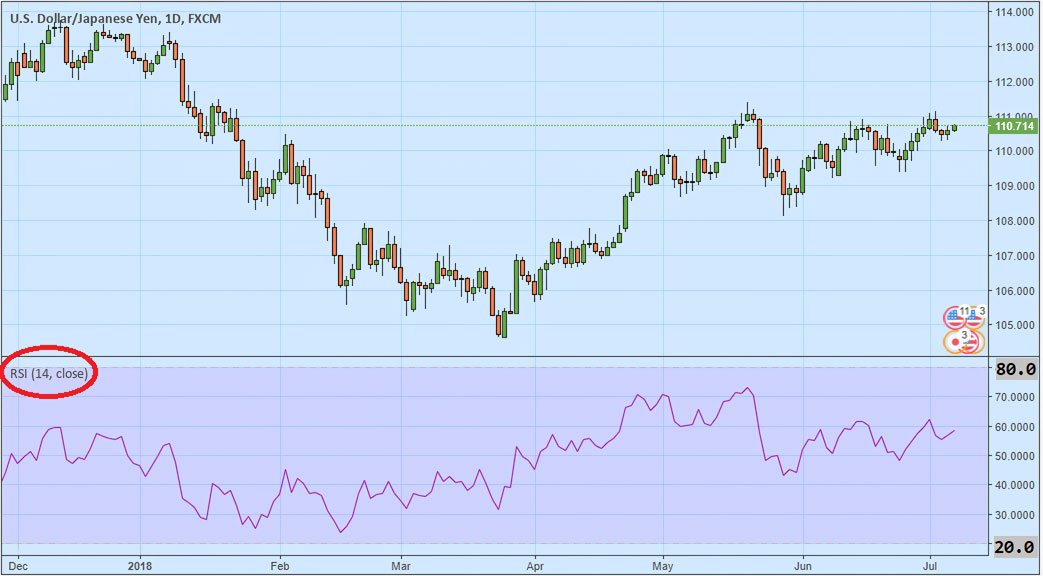Click the 106.000 price axis label
The width and height of the screenshot is (1043, 576).
click(x=1015, y=291)
